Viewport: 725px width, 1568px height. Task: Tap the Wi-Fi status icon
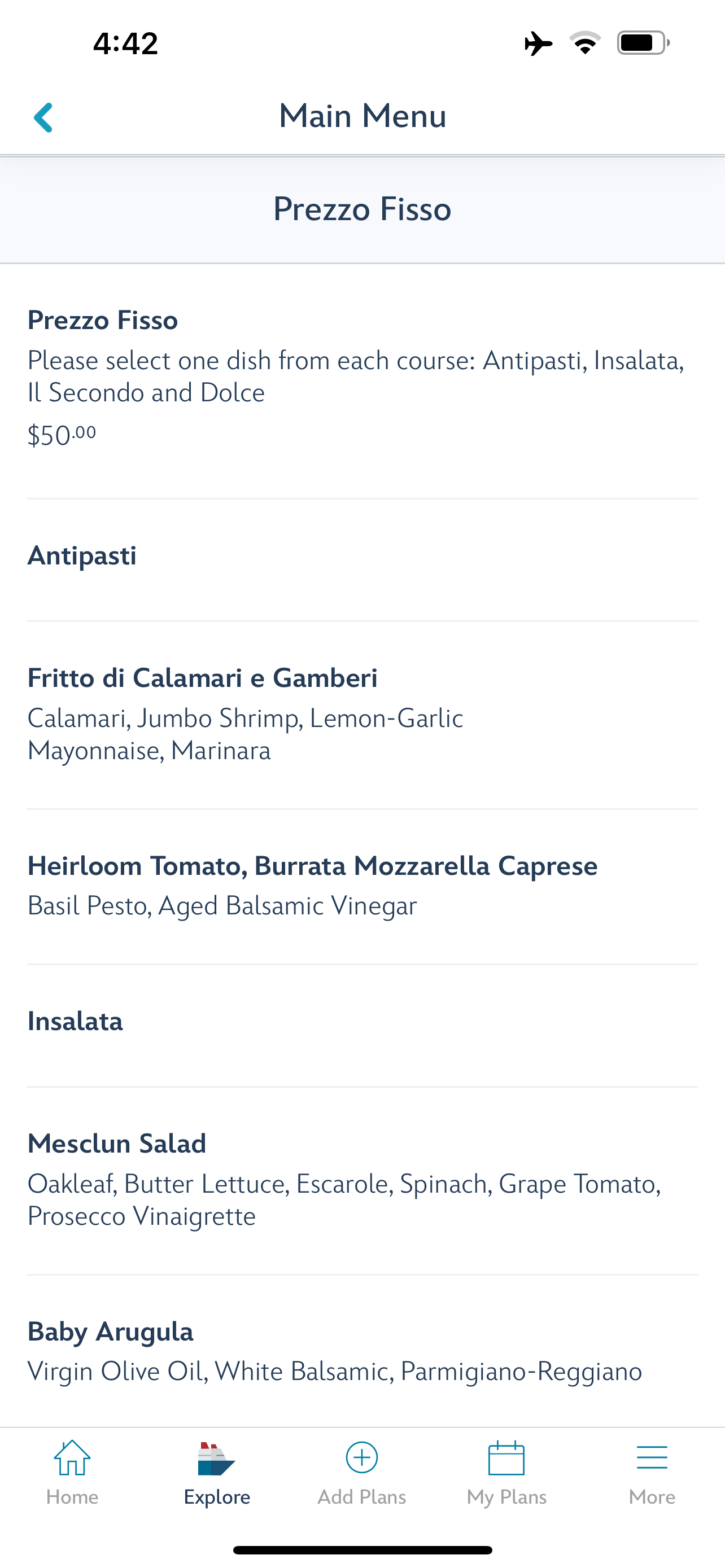point(585,42)
